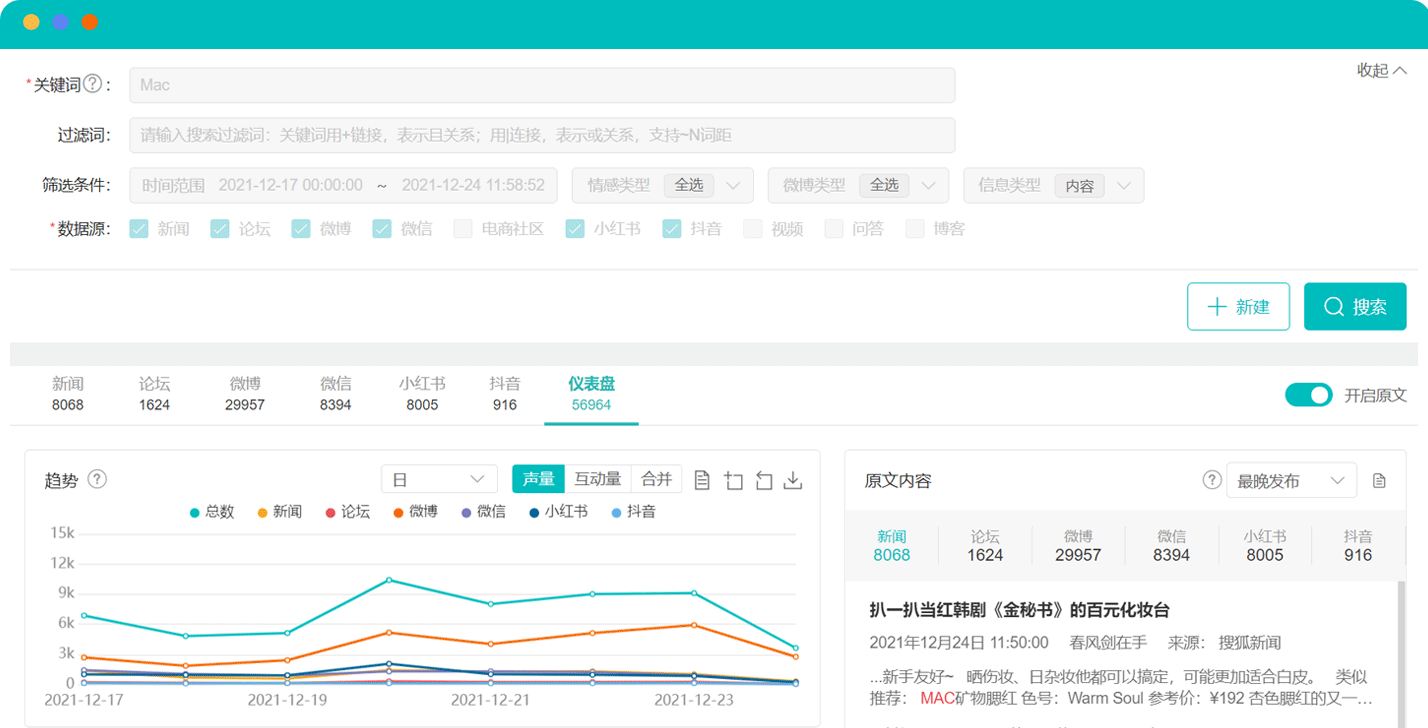This screenshot has width=1428, height=728.
Task: Uncheck the 抖音 data source checkbox
Action: 672,229
